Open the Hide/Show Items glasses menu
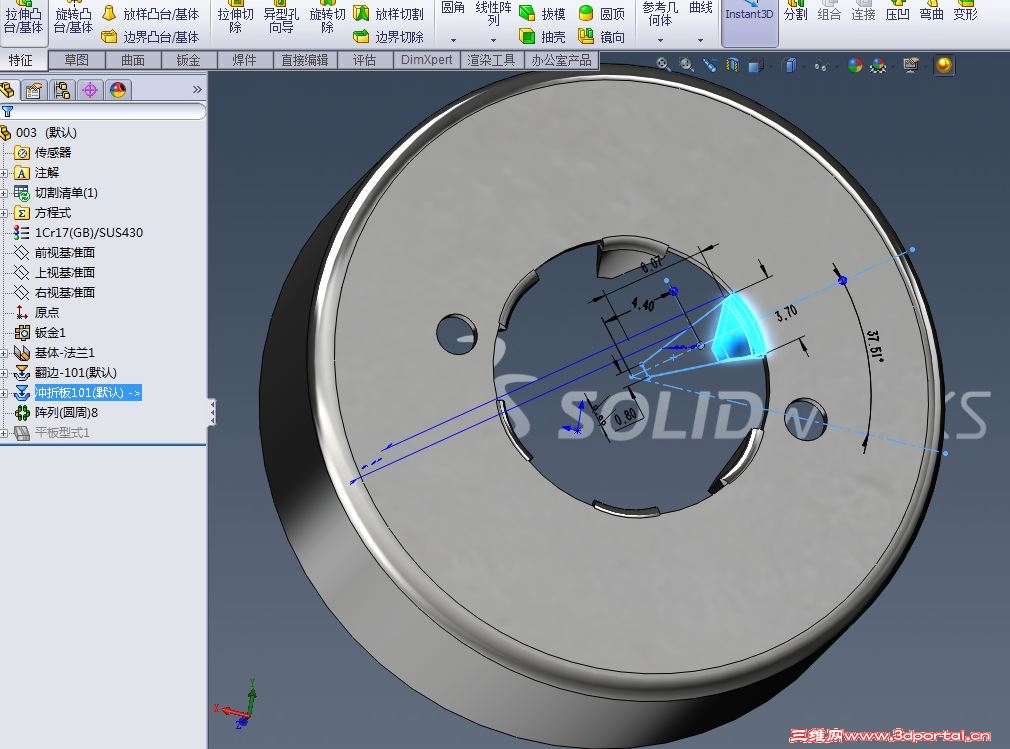1010x749 pixels. point(821,65)
